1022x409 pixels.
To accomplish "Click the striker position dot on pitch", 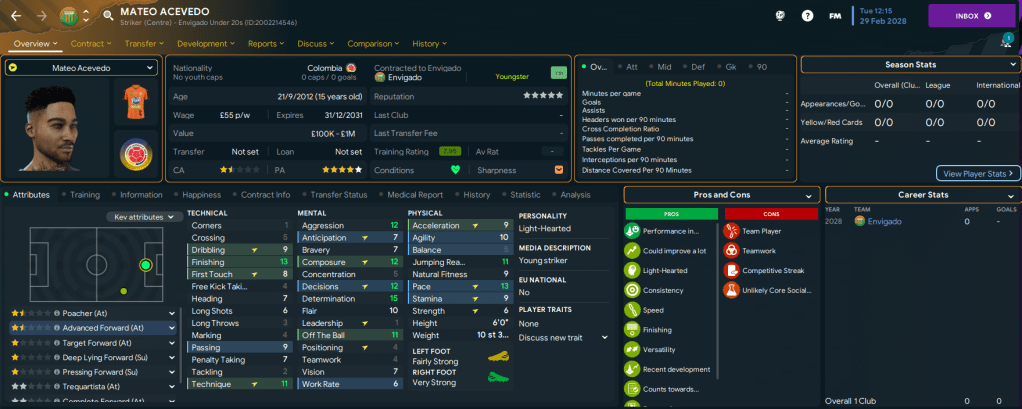I will pos(146,265).
